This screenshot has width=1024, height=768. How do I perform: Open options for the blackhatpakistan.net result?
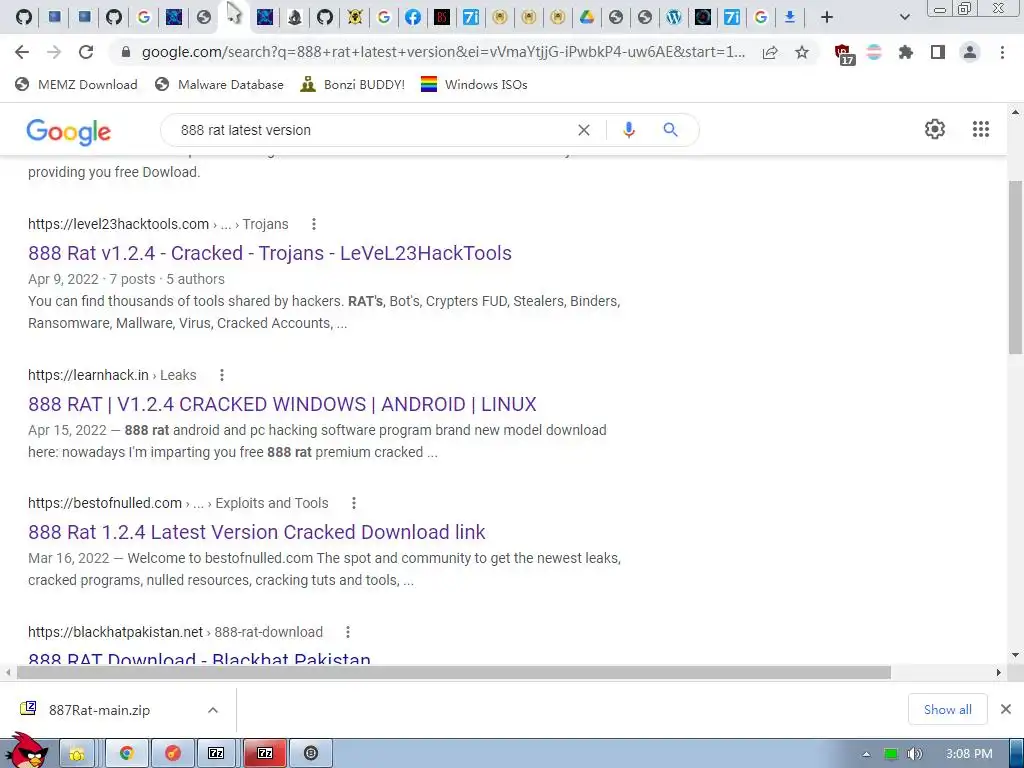(348, 632)
